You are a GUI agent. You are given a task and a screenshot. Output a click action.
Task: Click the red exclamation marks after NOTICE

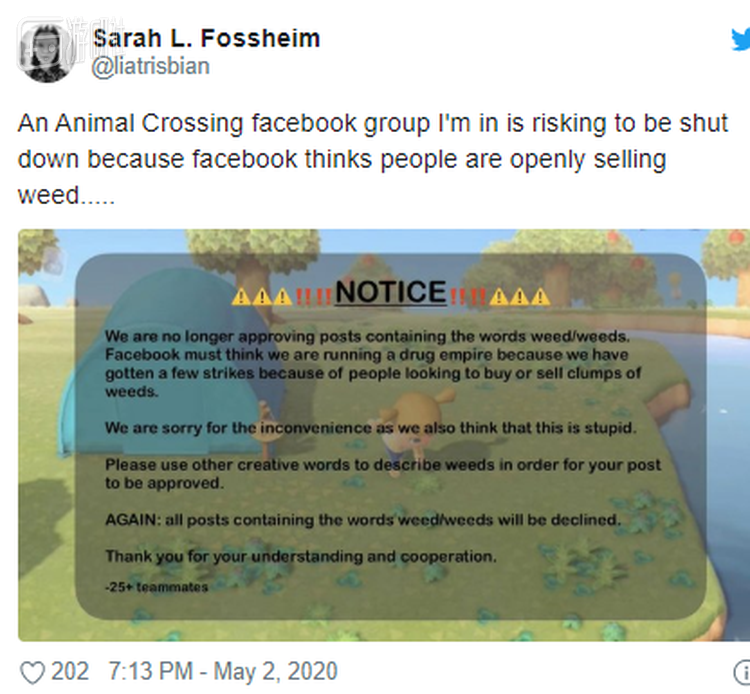468,297
